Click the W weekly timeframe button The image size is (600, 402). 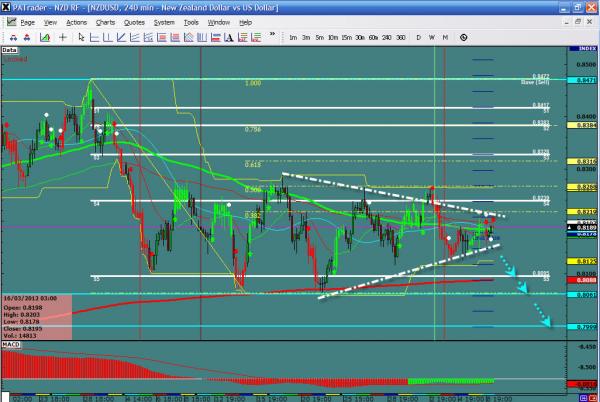coord(431,37)
